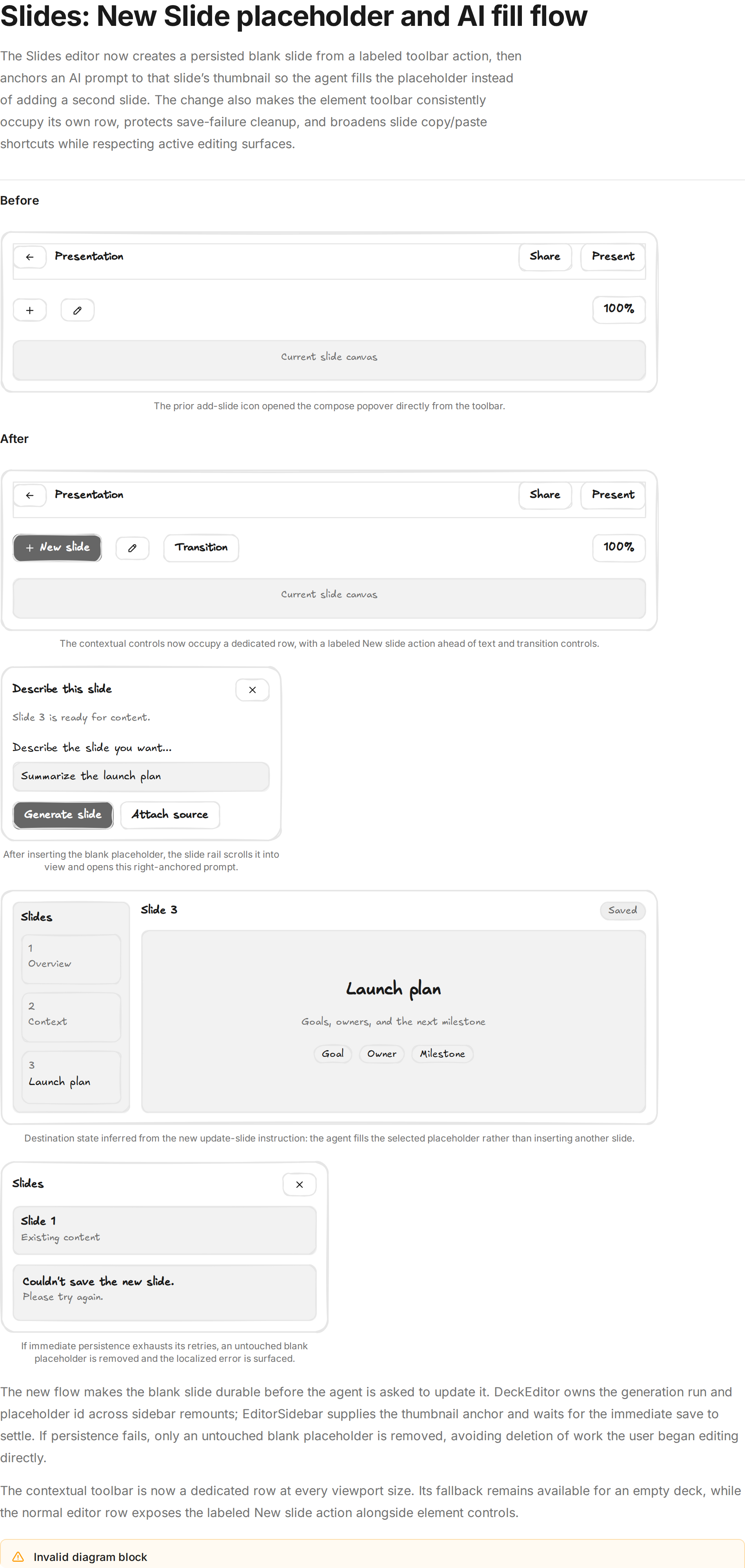Select the pencil edit icon in the Before toolbar
Screen dimensions: 745x1568
(x=77, y=310)
